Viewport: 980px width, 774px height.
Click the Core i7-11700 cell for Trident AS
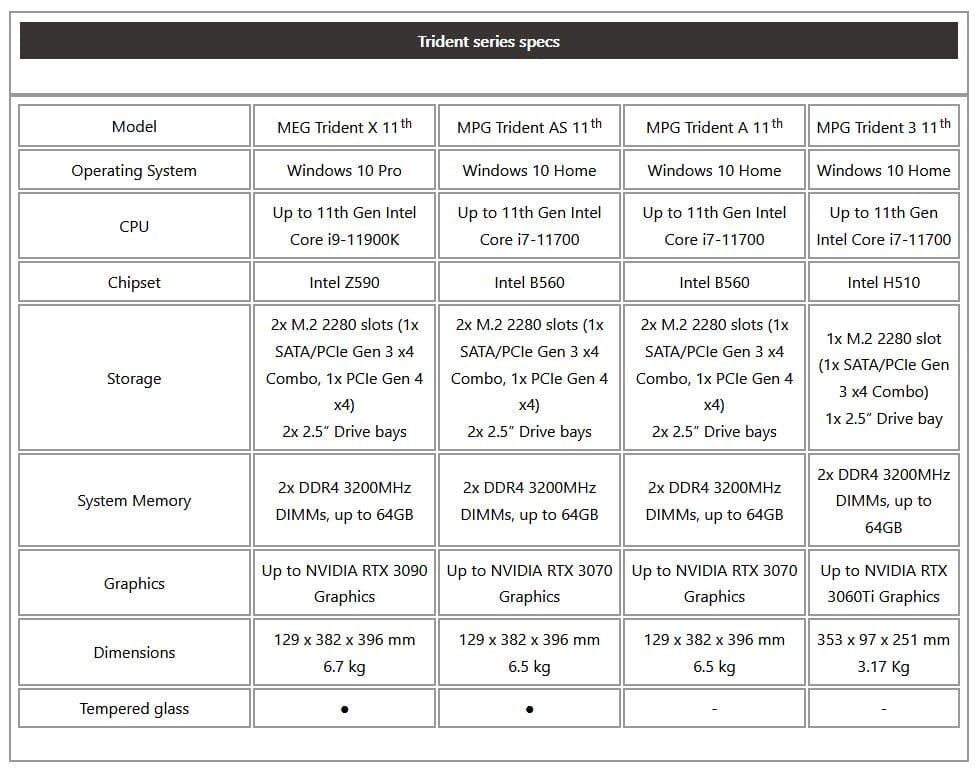[529, 226]
